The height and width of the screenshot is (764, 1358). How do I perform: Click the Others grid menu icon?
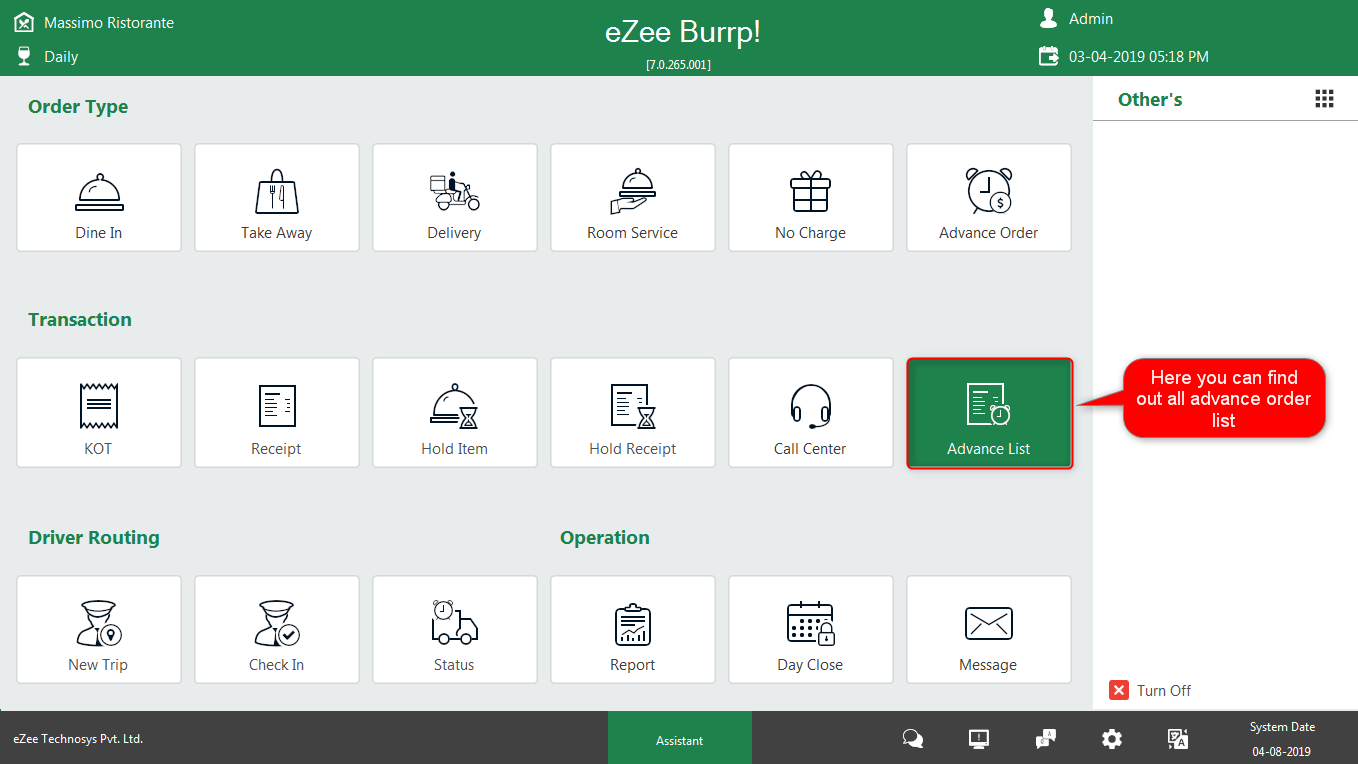click(1324, 98)
